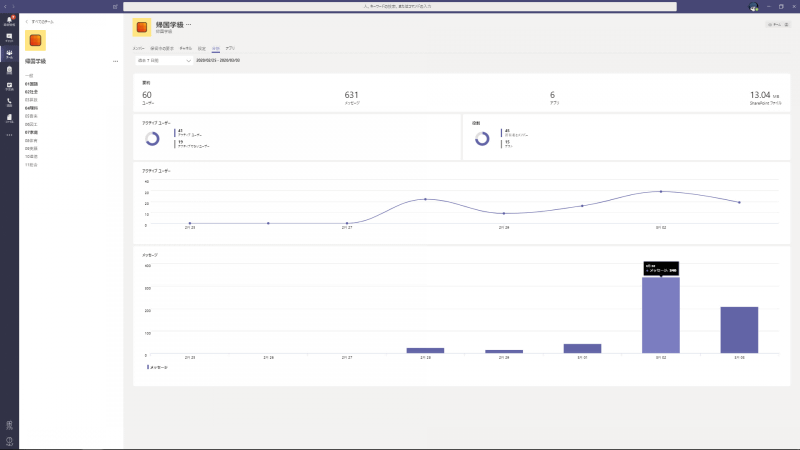Open the Files icon in left rail

click(9, 118)
